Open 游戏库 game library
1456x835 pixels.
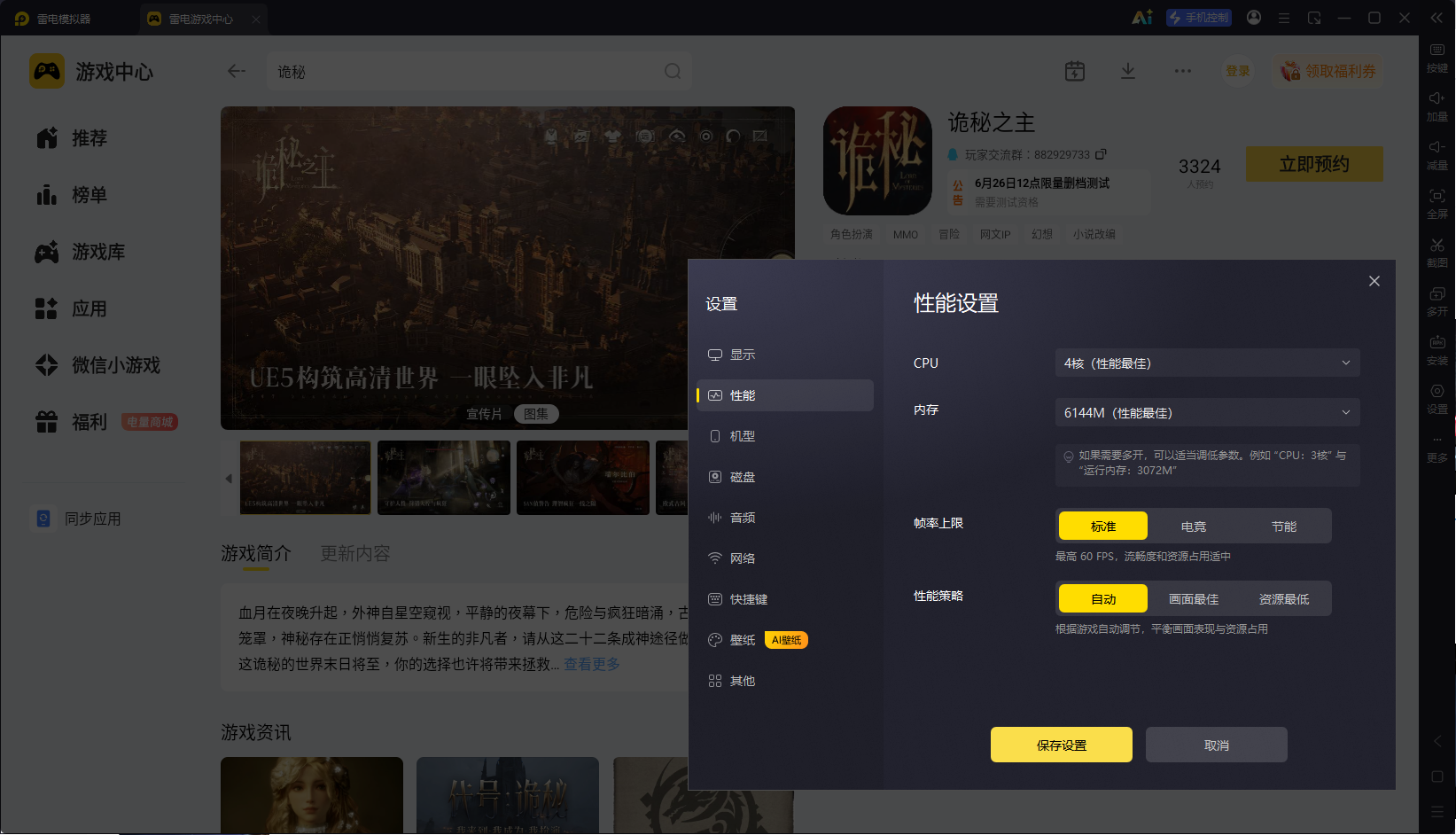point(81,252)
